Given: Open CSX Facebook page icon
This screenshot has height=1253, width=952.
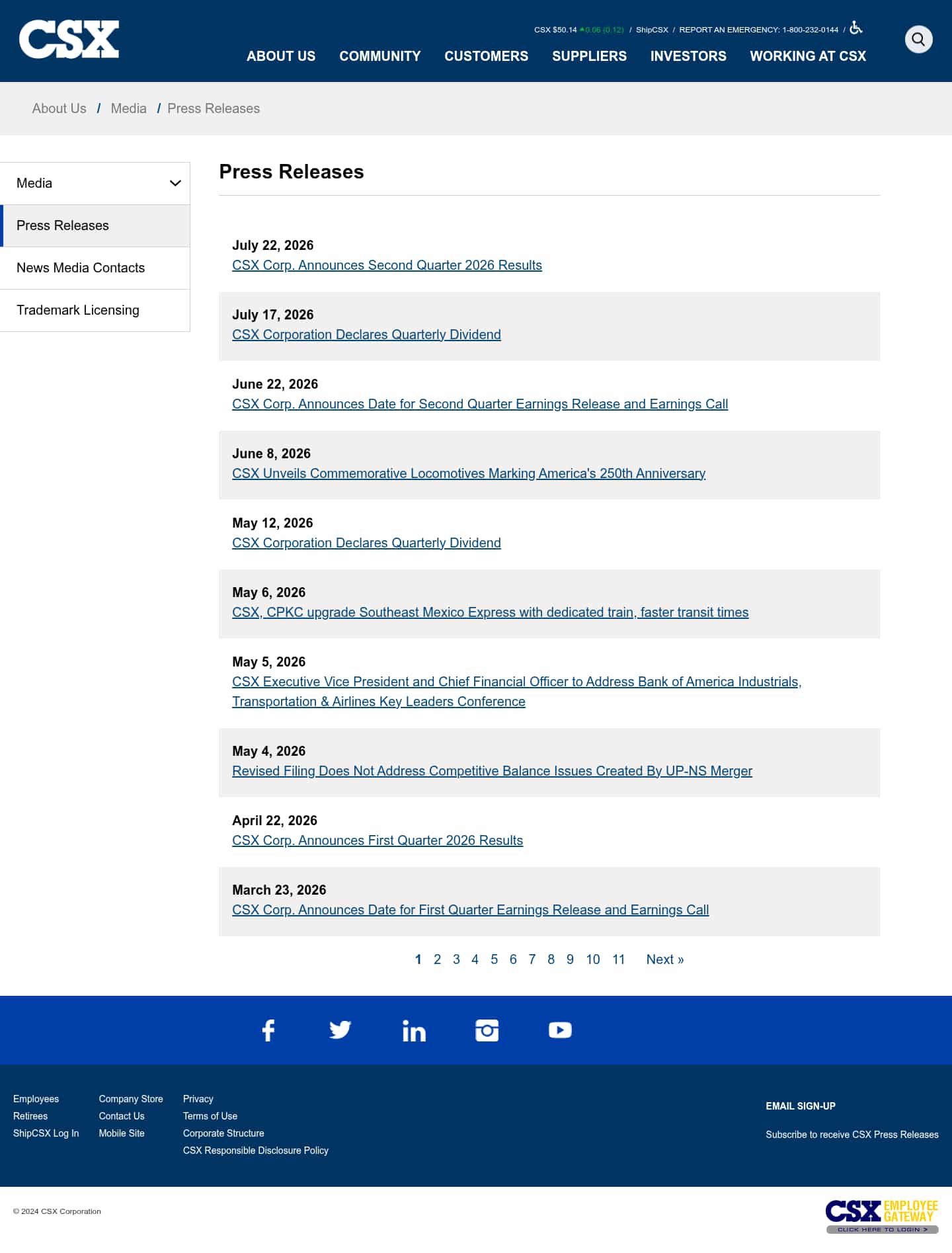Looking at the screenshot, I should coord(268,1030).
